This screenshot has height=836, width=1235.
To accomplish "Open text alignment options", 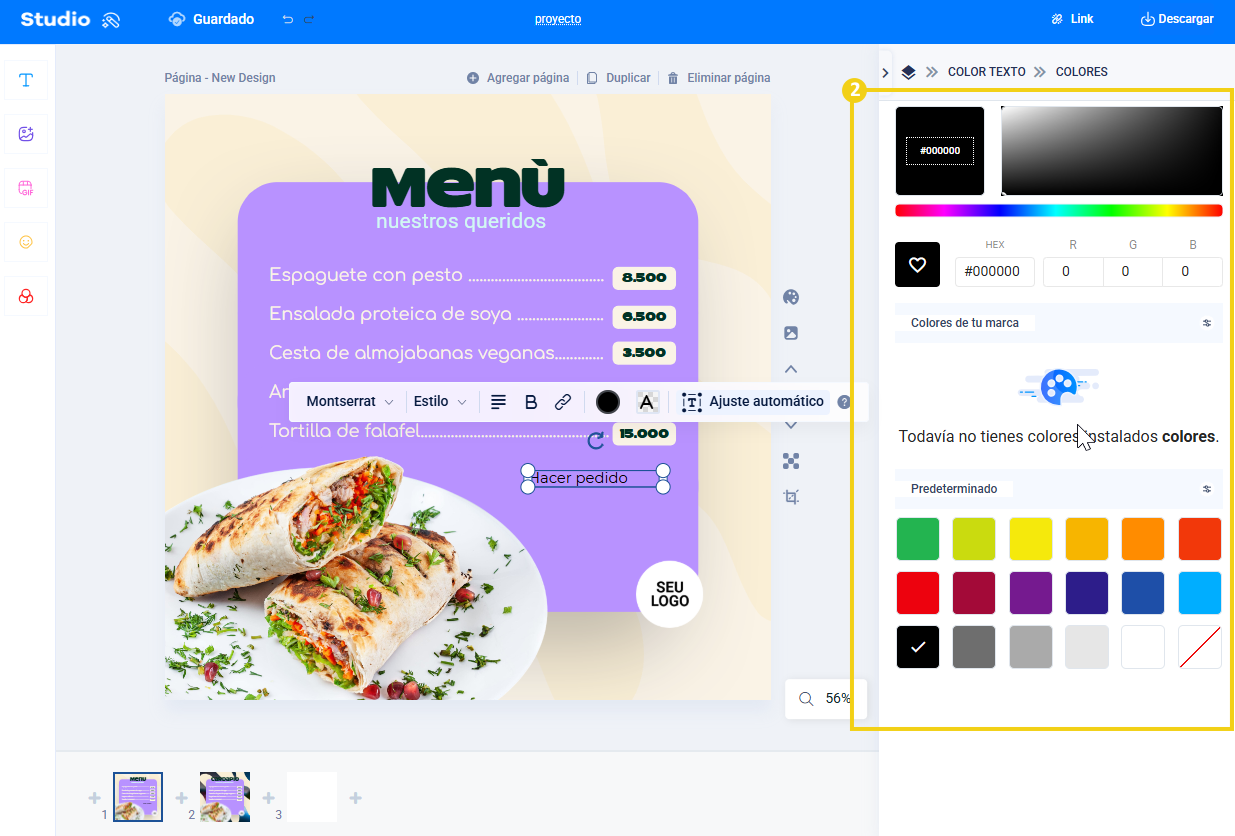I will click(498, 402).
